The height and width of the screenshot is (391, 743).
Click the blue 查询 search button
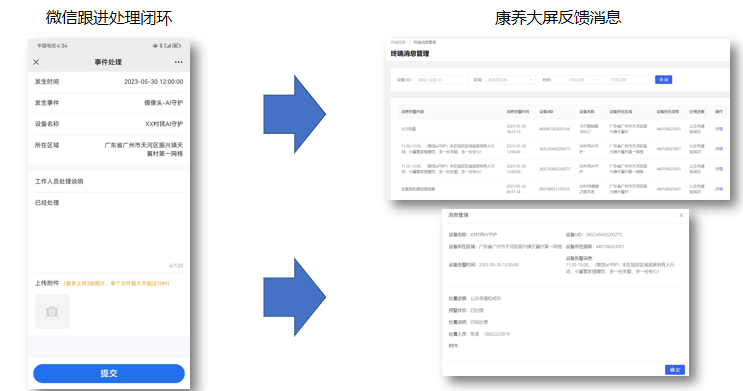(663, 80)
